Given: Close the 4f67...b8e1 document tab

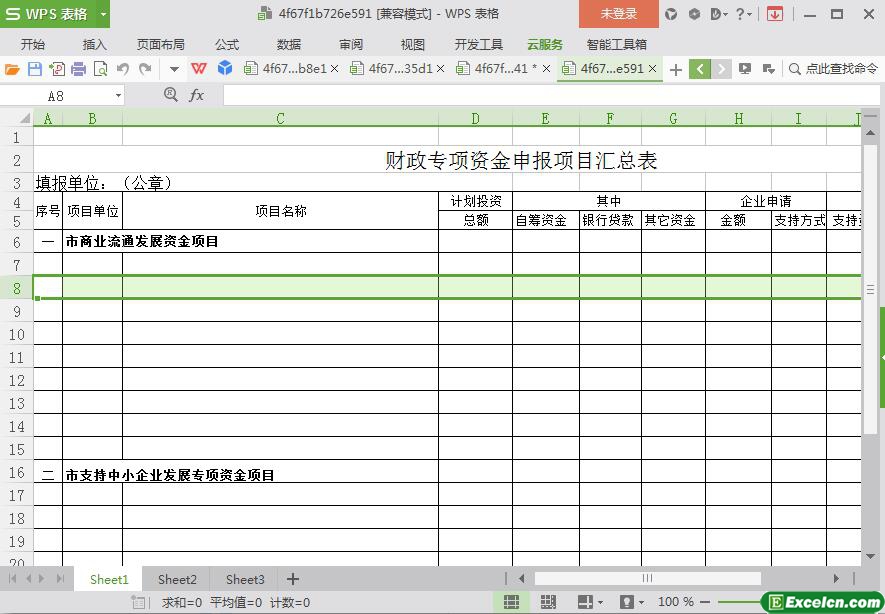Looking at the screenshot, I should click(335, 69).
